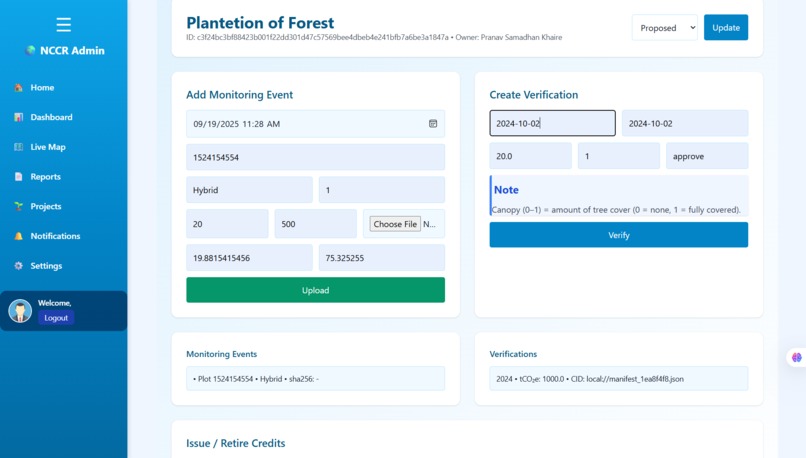Click the Home sidebar icon

click(19, 87)
